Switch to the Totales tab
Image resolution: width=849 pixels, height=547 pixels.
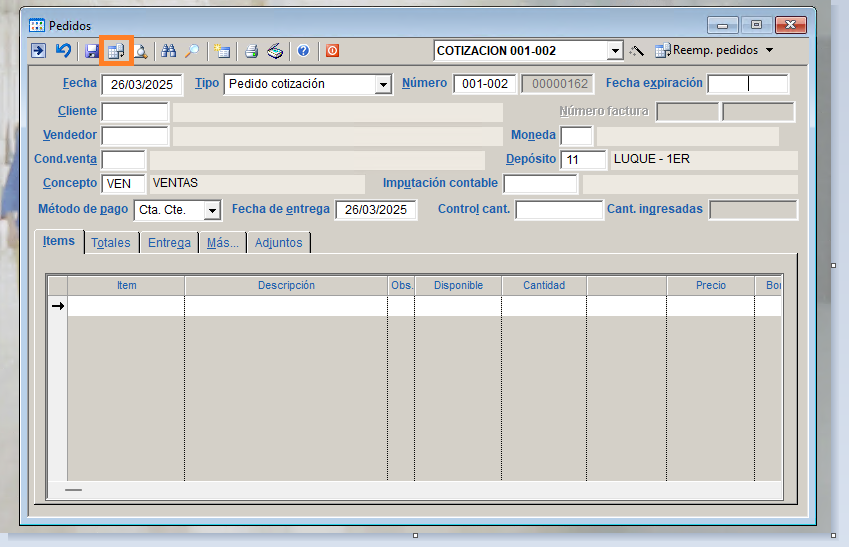tap(110, 243)
